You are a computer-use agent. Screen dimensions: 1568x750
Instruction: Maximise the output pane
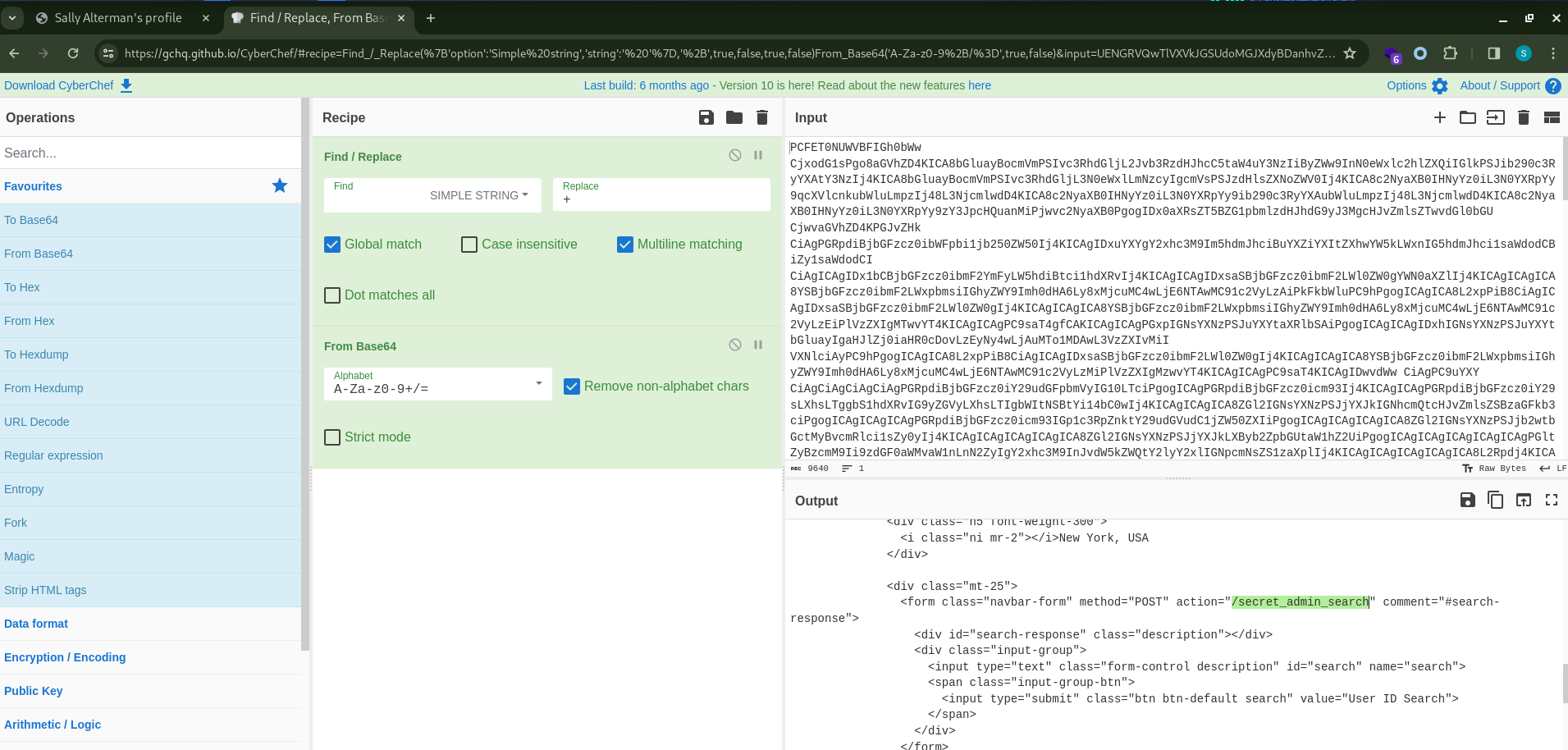point(1552,500)
